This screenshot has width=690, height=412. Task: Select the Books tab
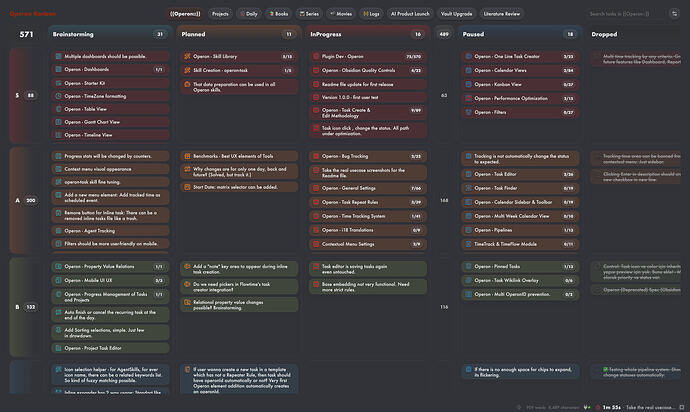pos(279,14)
